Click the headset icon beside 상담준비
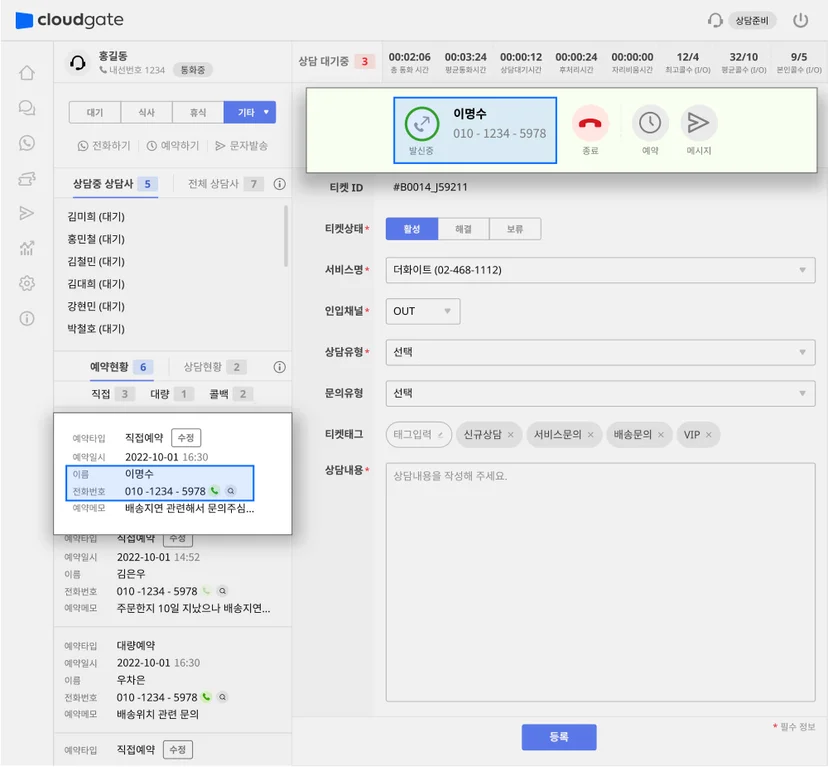Screen dimensions: 828x767 point(714,21)
